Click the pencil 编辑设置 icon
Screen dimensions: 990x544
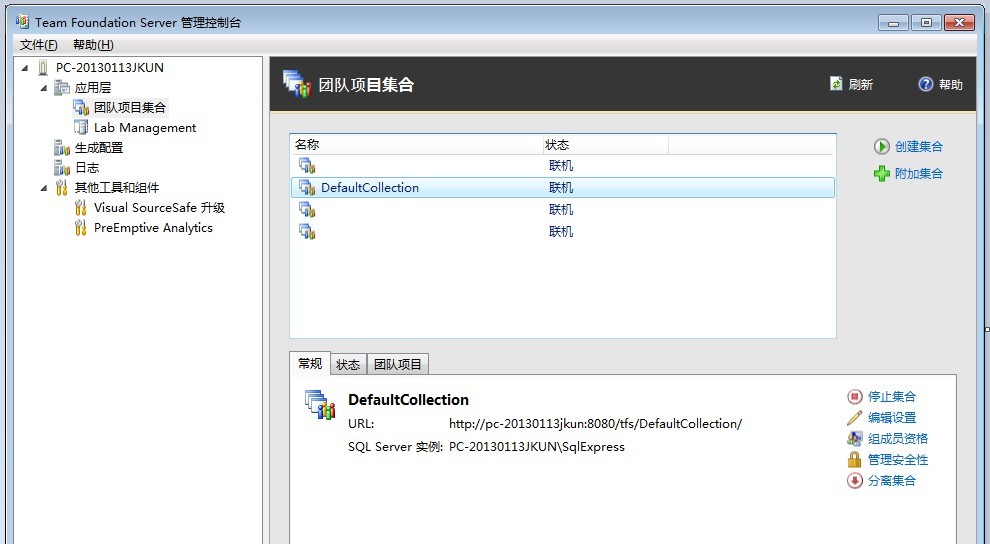click(x=854, y=417)
